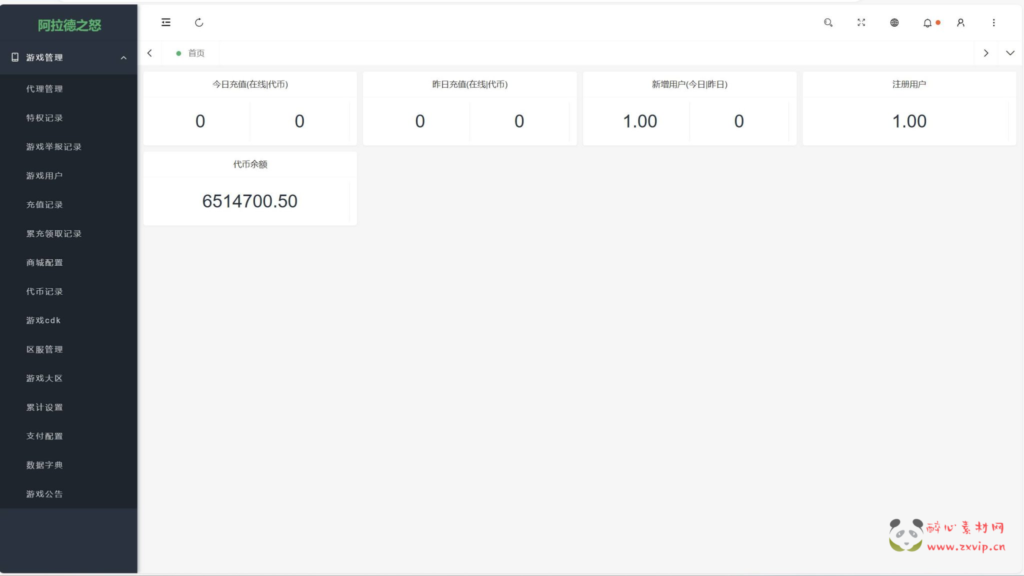The width and height of the screenshot is (1024, 576).
Task: Open the user profile icon
Action: coord(960,22)
